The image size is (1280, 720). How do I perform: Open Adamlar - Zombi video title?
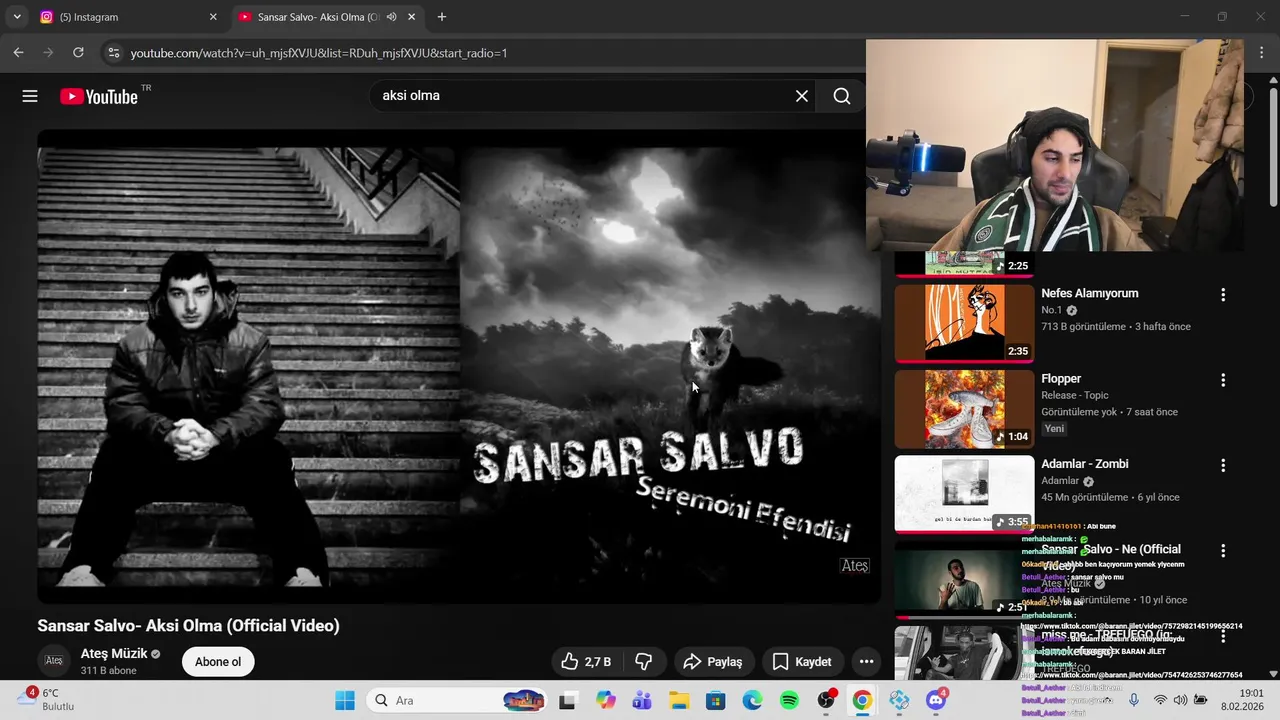pos(1085,463)
